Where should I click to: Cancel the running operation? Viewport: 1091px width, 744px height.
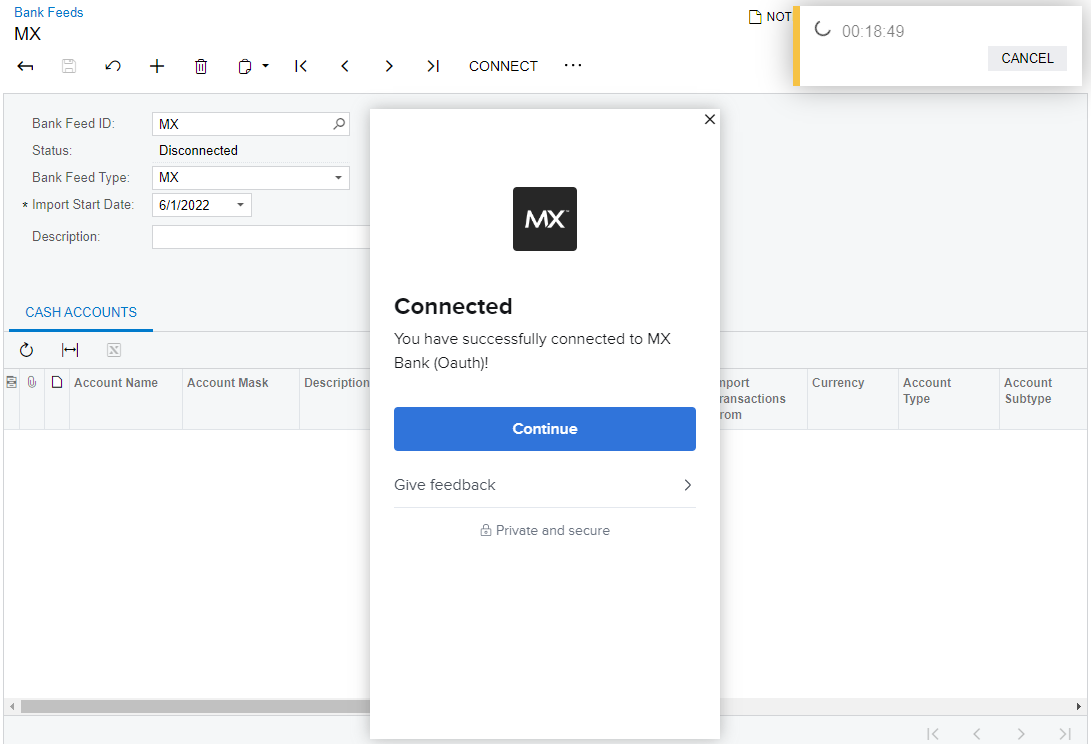(x=1027, y=58)
